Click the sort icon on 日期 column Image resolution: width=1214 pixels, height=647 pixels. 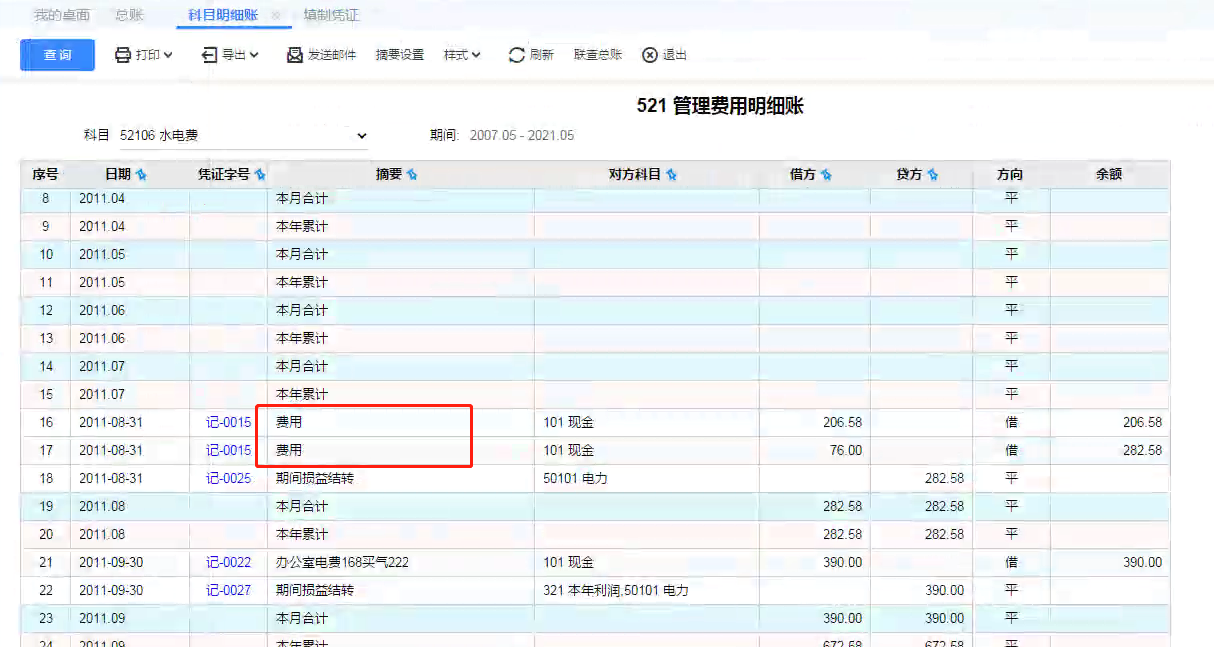point(141,175)
